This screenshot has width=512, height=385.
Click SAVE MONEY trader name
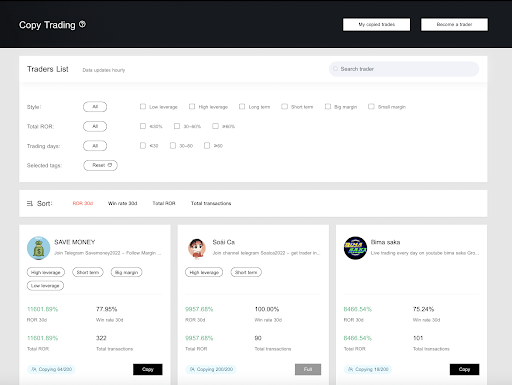coord(75,242)
